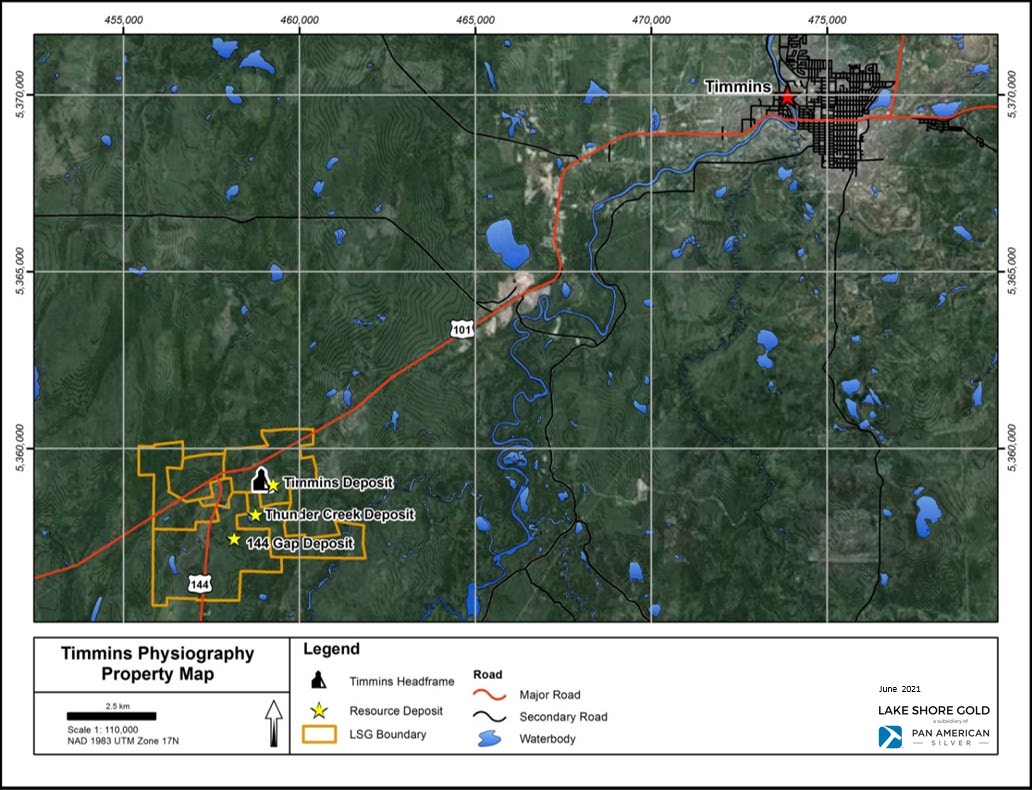
Task: Click the Timmins Physiography Property Map title
Action: pos(158,664)
